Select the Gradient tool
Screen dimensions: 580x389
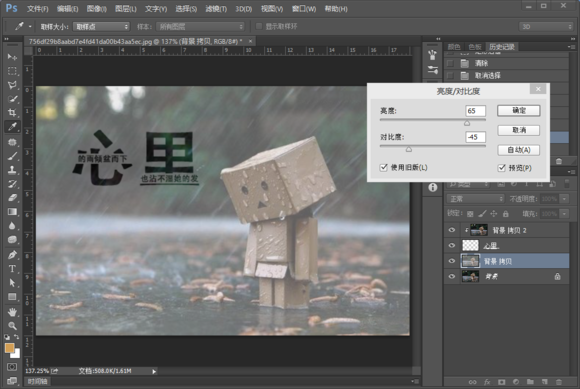click(x=12, y=212)
